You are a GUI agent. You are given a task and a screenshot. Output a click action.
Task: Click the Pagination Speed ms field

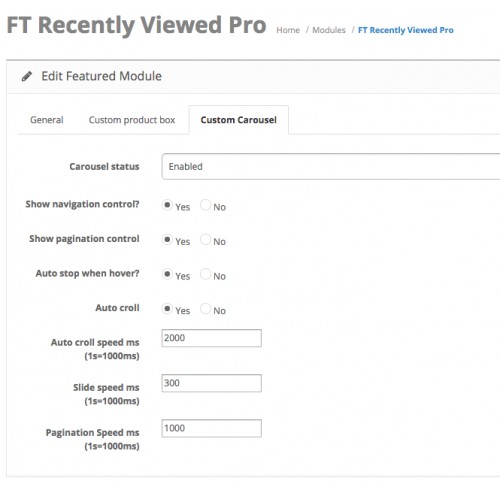point(212,428)
